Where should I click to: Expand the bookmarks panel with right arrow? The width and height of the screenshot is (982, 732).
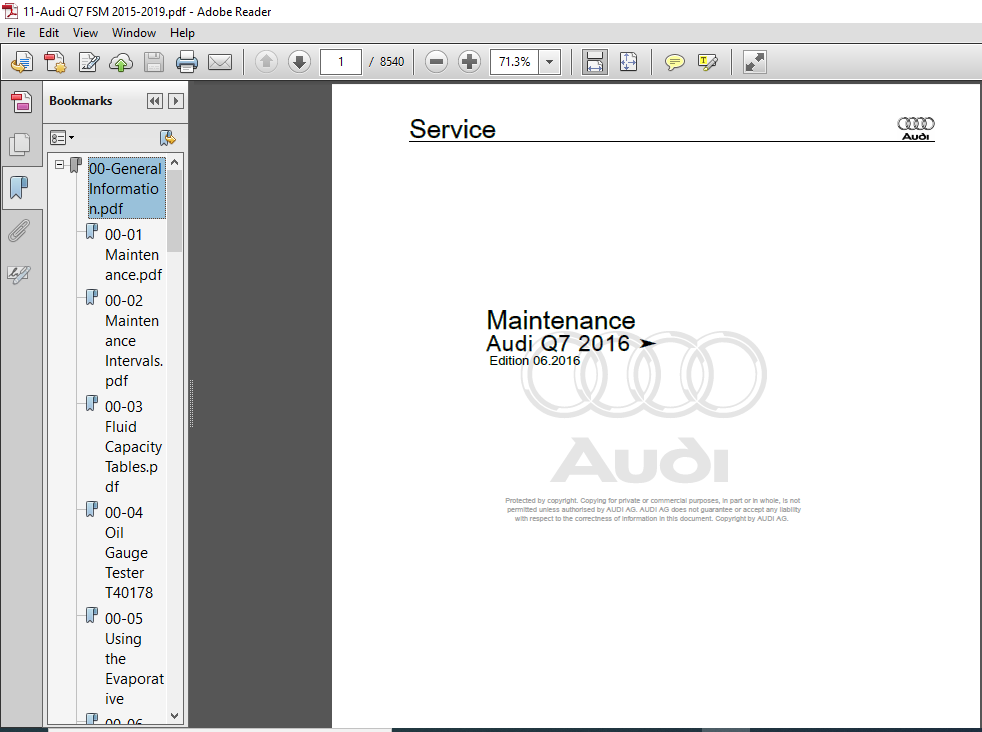coord(176,101)
